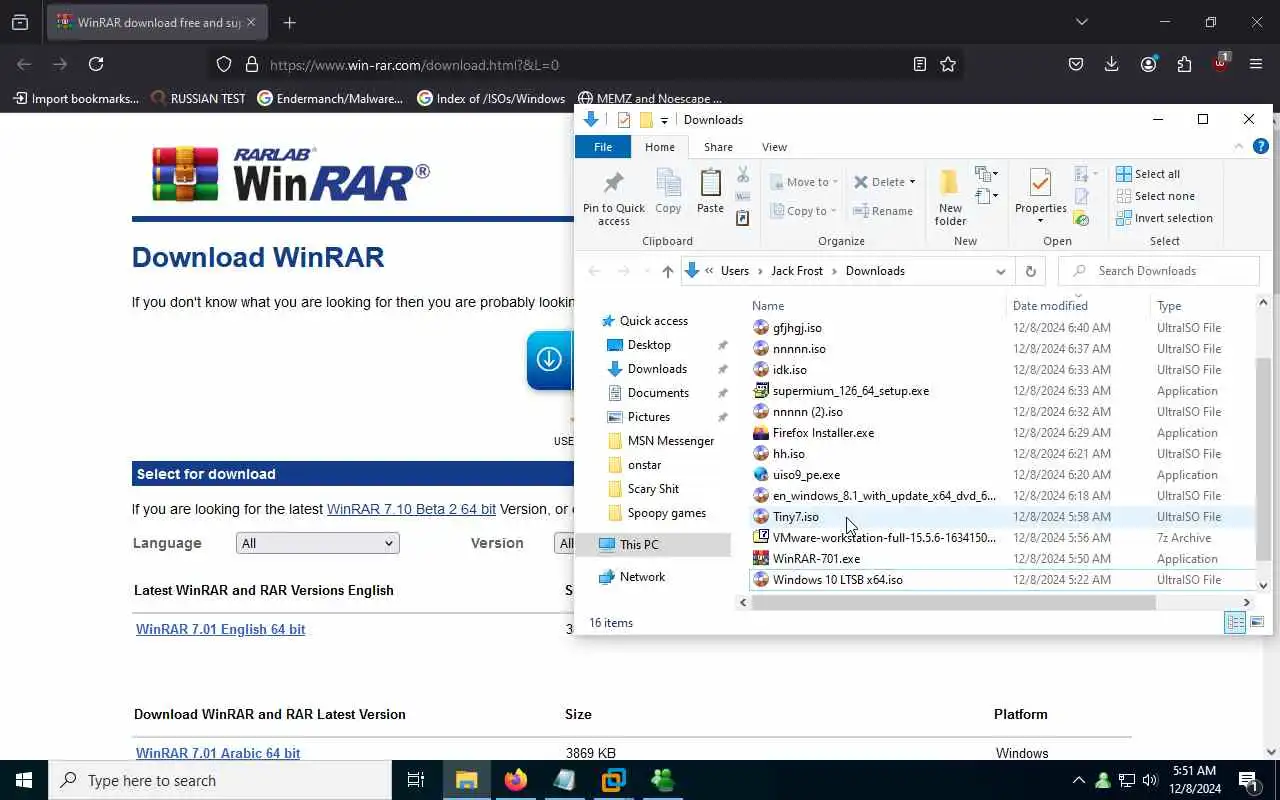The image size is (1280, 800).
Task: Open Customize Quick Access Toolbar dropdown
Action: point(664,121)
